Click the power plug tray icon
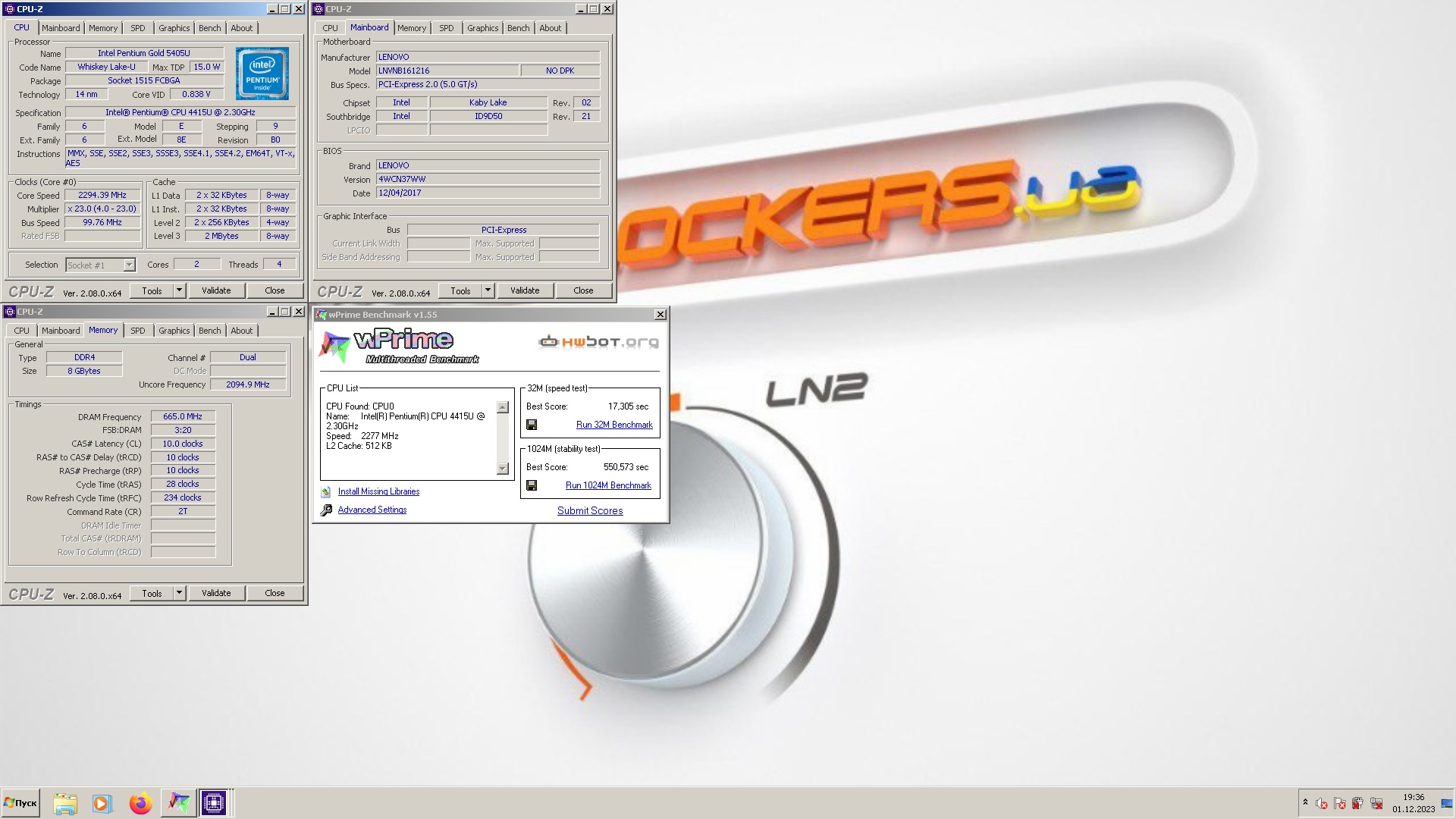Screen dimensions: 1456x819 1358,804
